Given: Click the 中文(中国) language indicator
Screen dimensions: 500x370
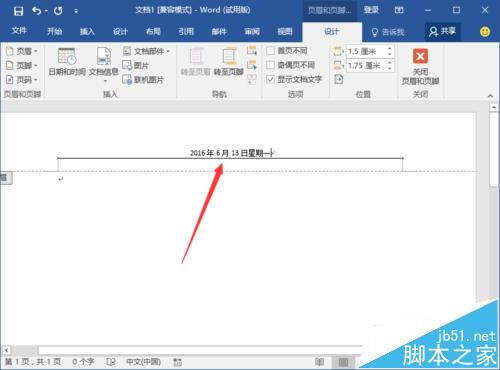Looking at the screenshot, I should pyautogui.click(x=143, y=362).
